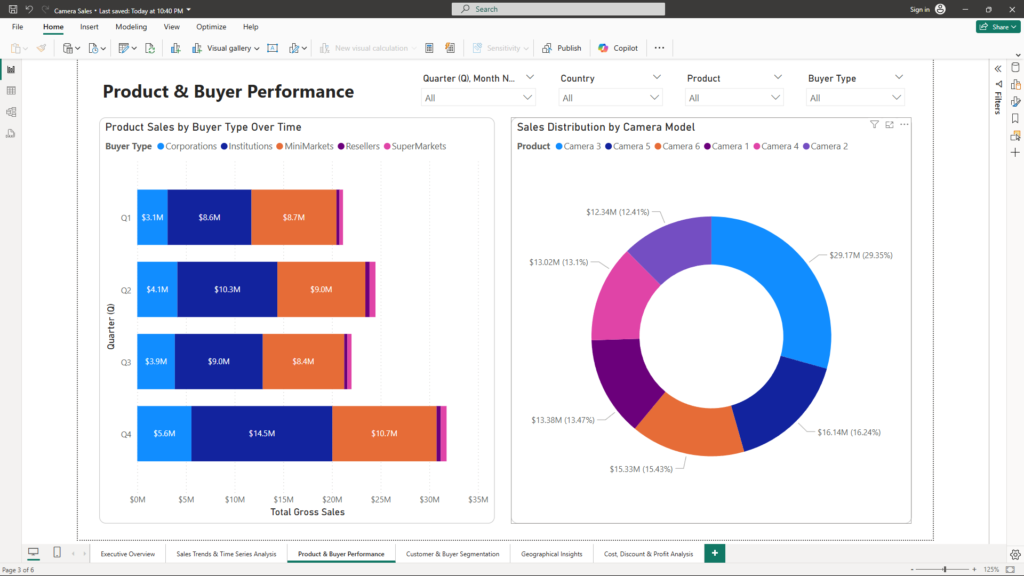Click the green Share button
1024x576 pixels.
tap(997, 27)
